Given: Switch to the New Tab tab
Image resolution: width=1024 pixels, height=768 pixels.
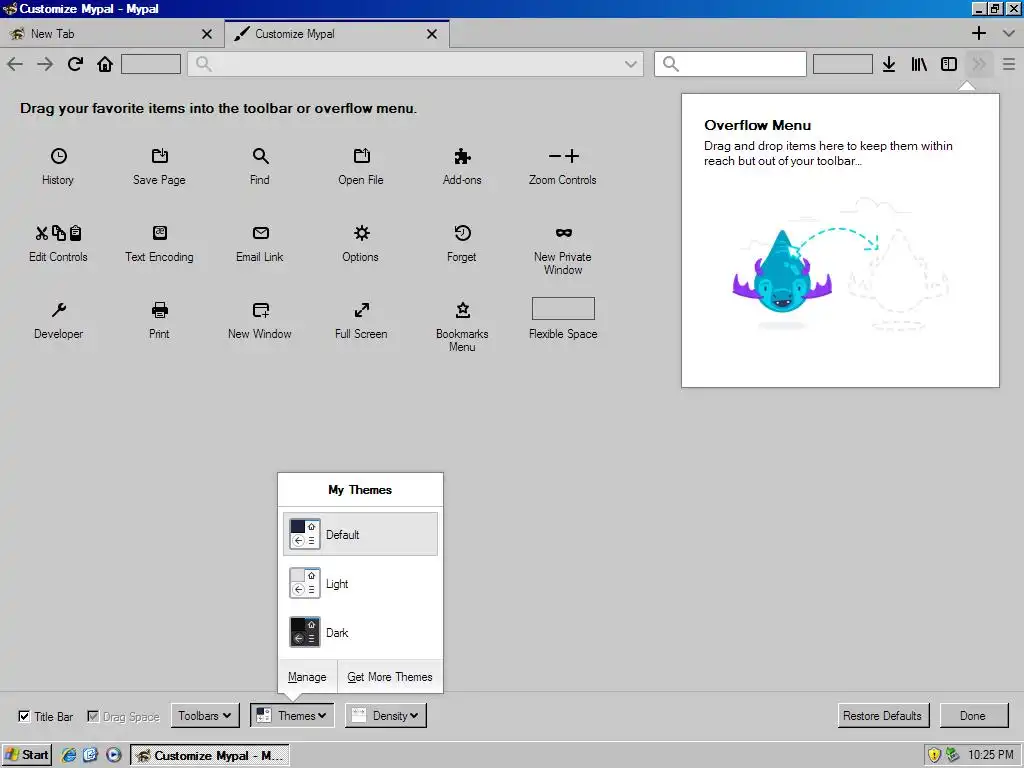Looking at the screenshot, I should (x=111, y=33).
